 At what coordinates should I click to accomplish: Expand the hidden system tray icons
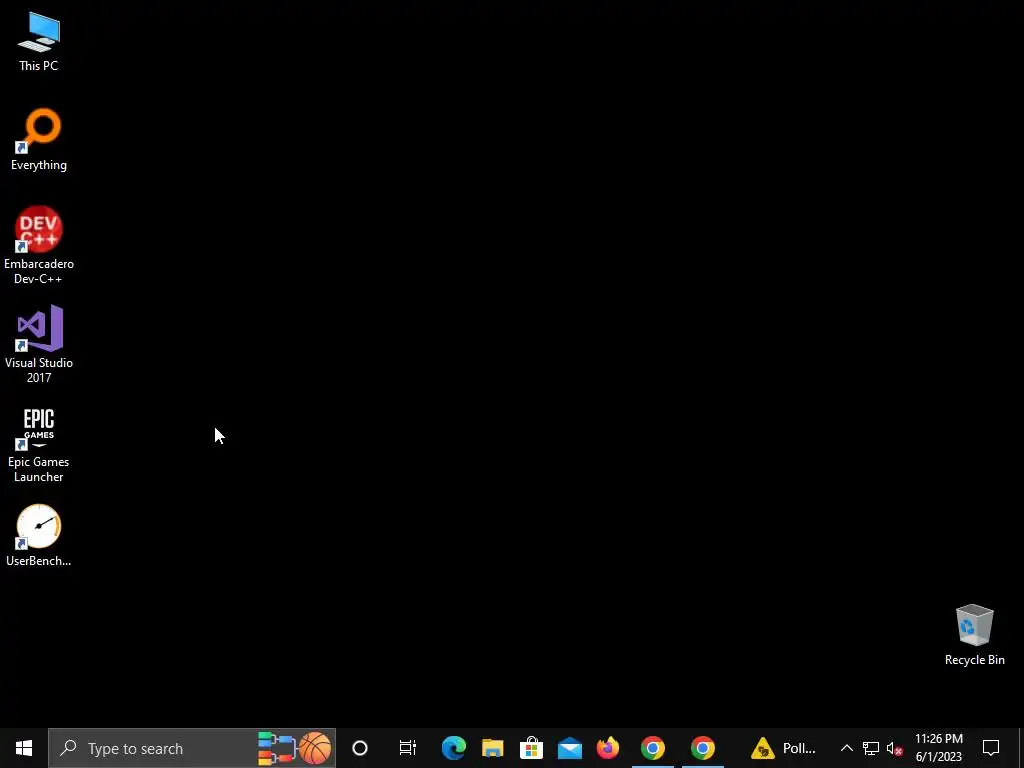(846, 748)
